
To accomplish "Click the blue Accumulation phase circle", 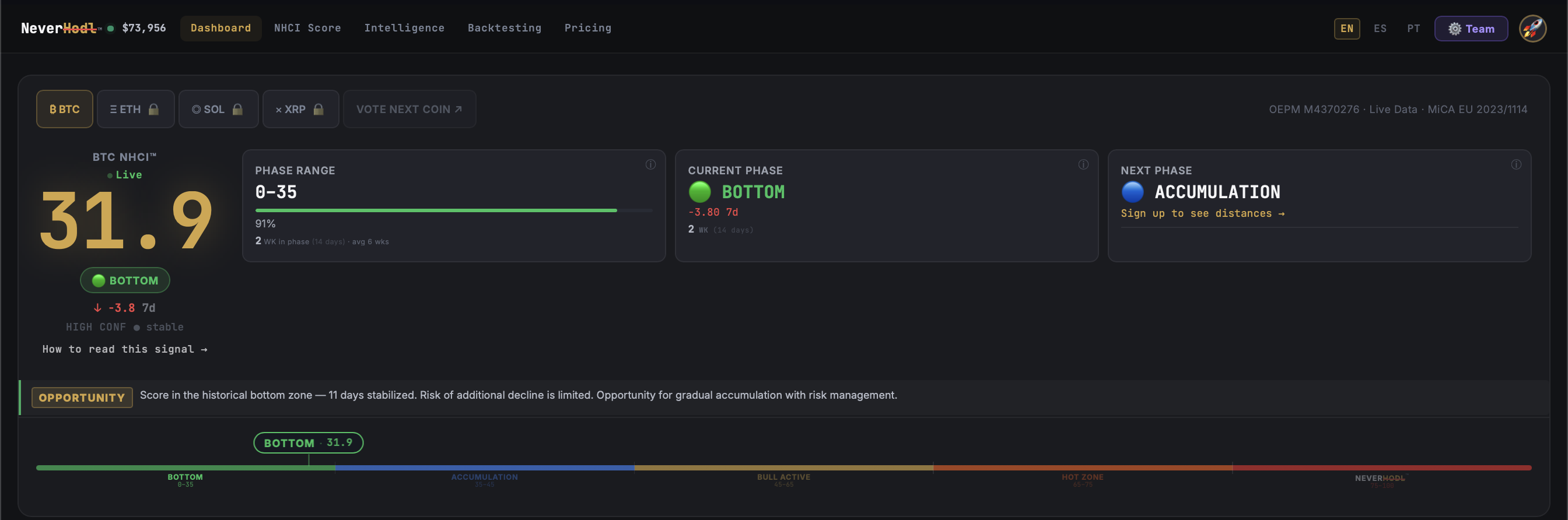I will (x=1132, y=192).
